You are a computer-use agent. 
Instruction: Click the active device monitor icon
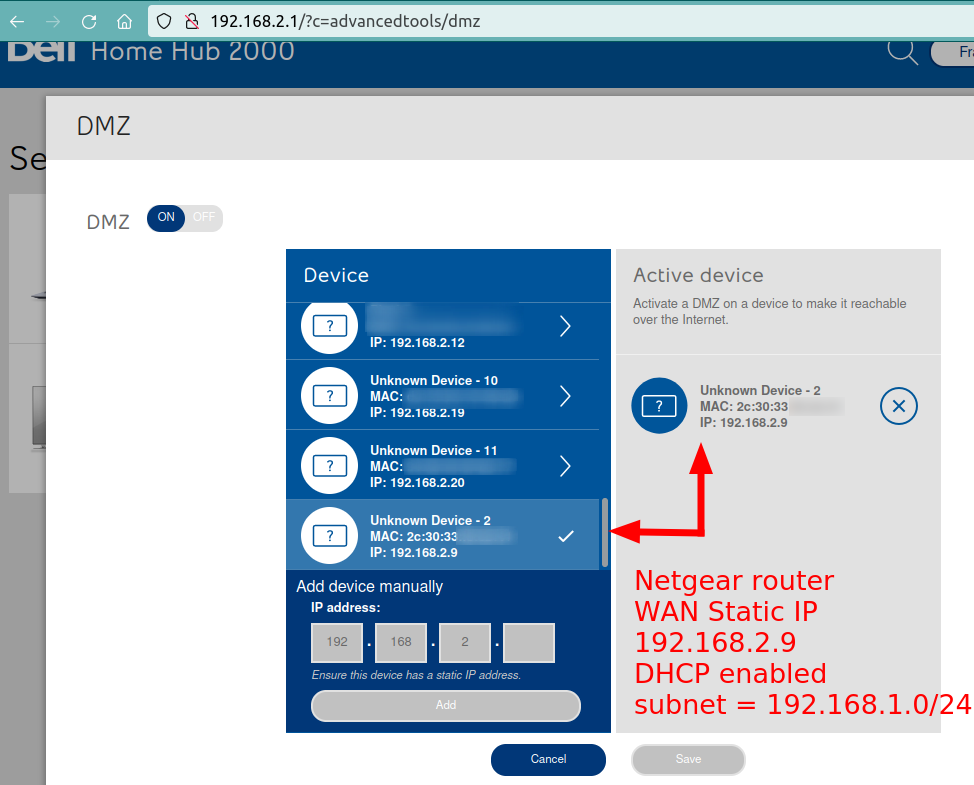click(x=659, y=406)
